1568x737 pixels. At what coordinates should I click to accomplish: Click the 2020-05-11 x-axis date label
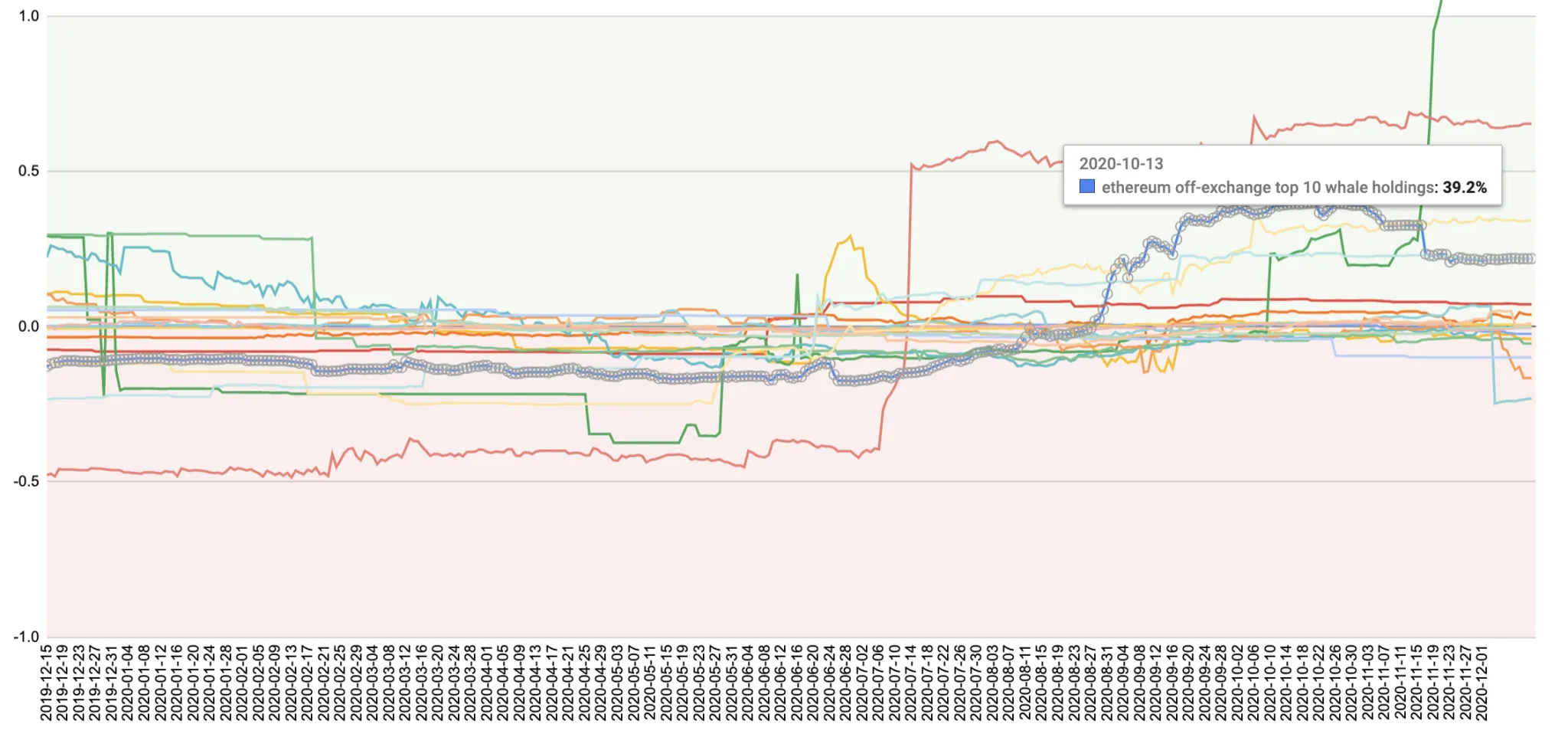pos(649,682)
